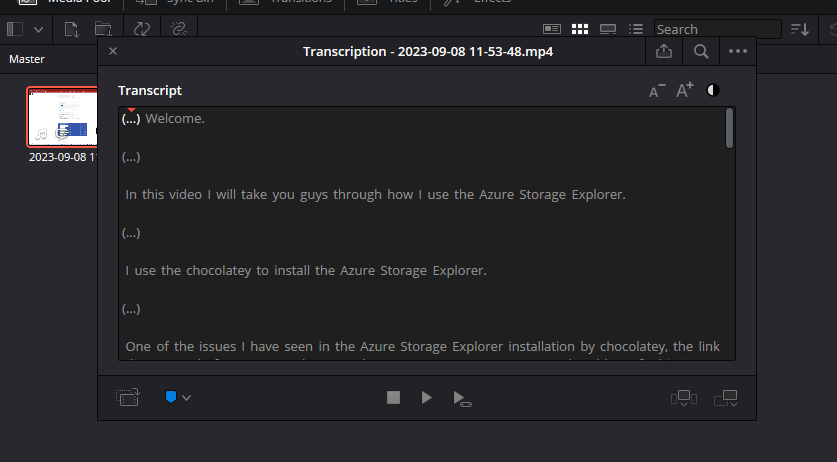Click the line 'In this video I will take you guys'
The image size is (837, 462).
pyautogui.click(x=375, y=194)
